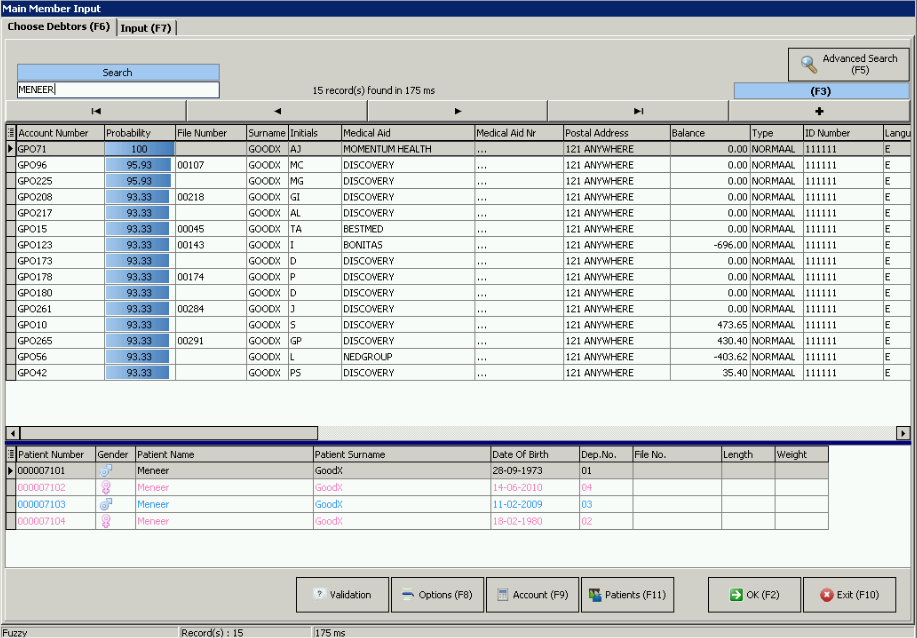Switch to the Input (F7) tab
Screen dimensions: 917x638
coord(146,28)
